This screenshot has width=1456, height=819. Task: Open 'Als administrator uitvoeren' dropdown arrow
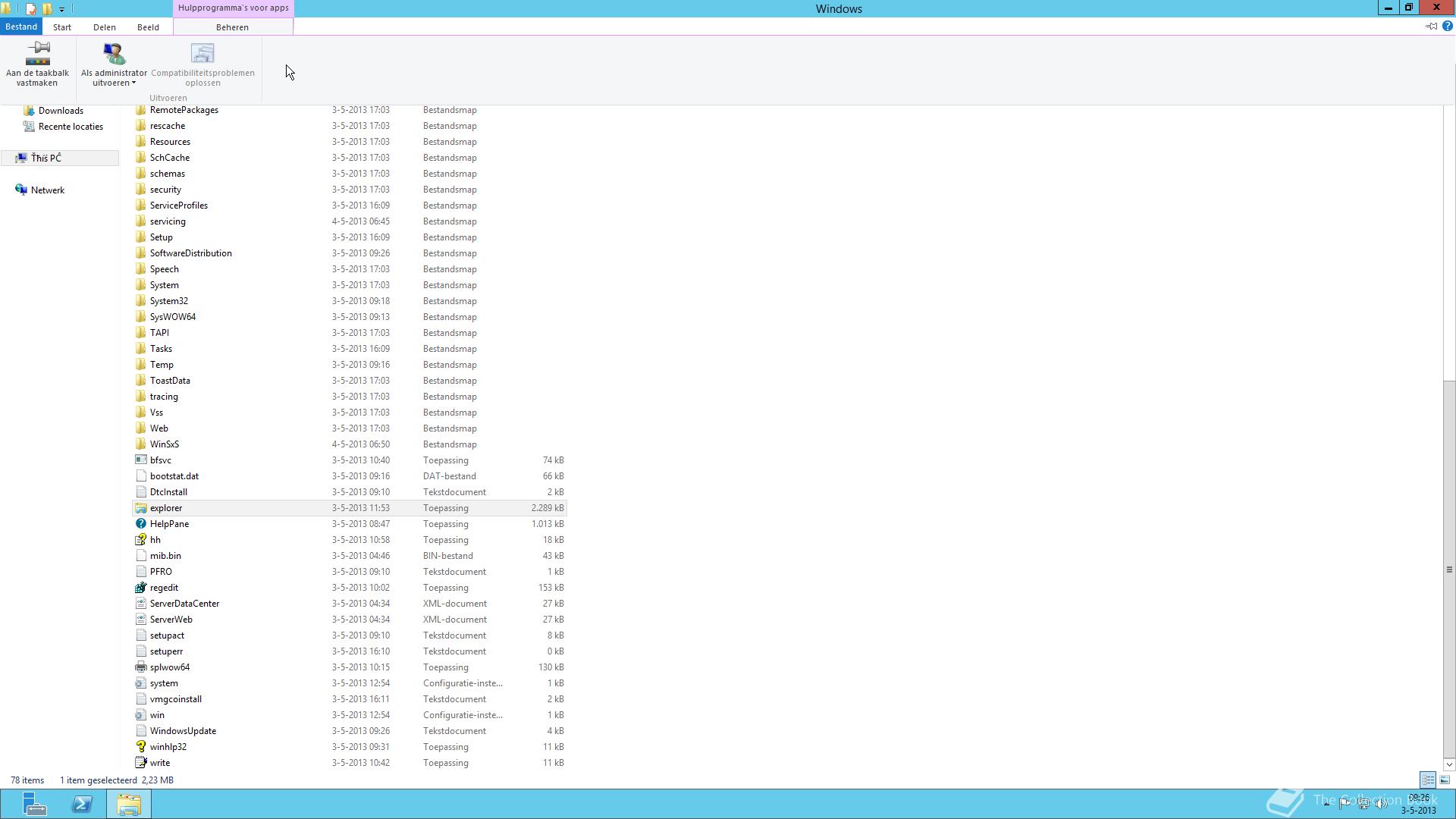[x=133, y=83]
